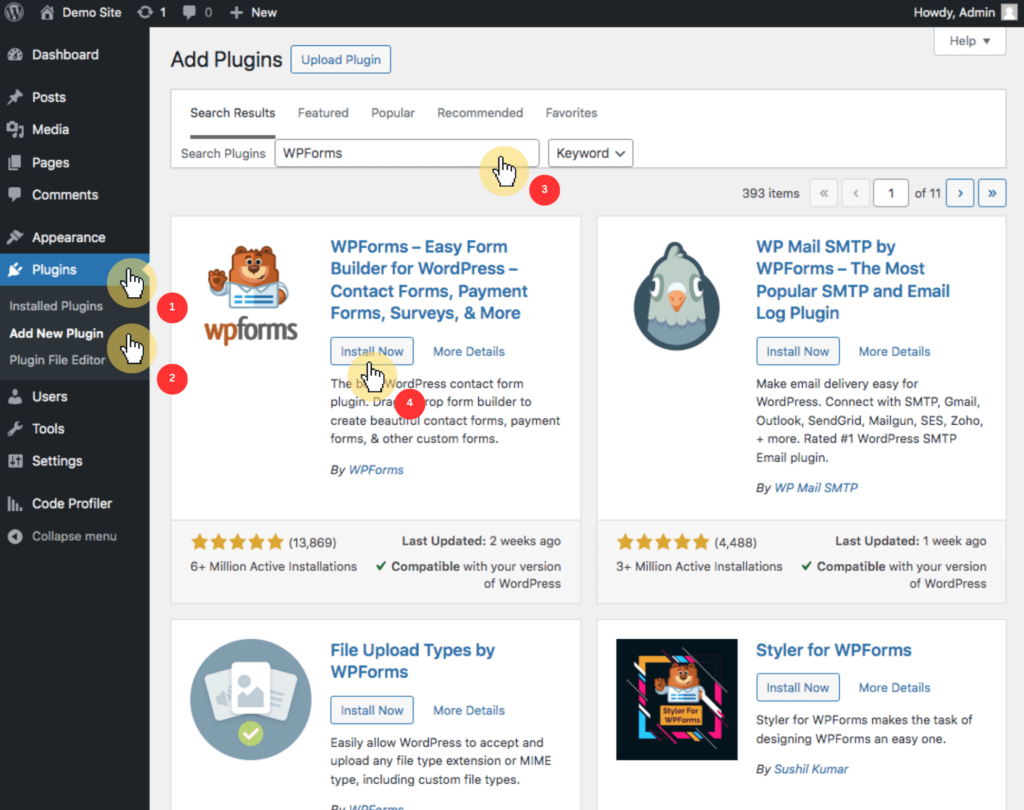Click the Settings sliders icon
1024x810 pixels.
pyautogui.click(x=15, y=461)
